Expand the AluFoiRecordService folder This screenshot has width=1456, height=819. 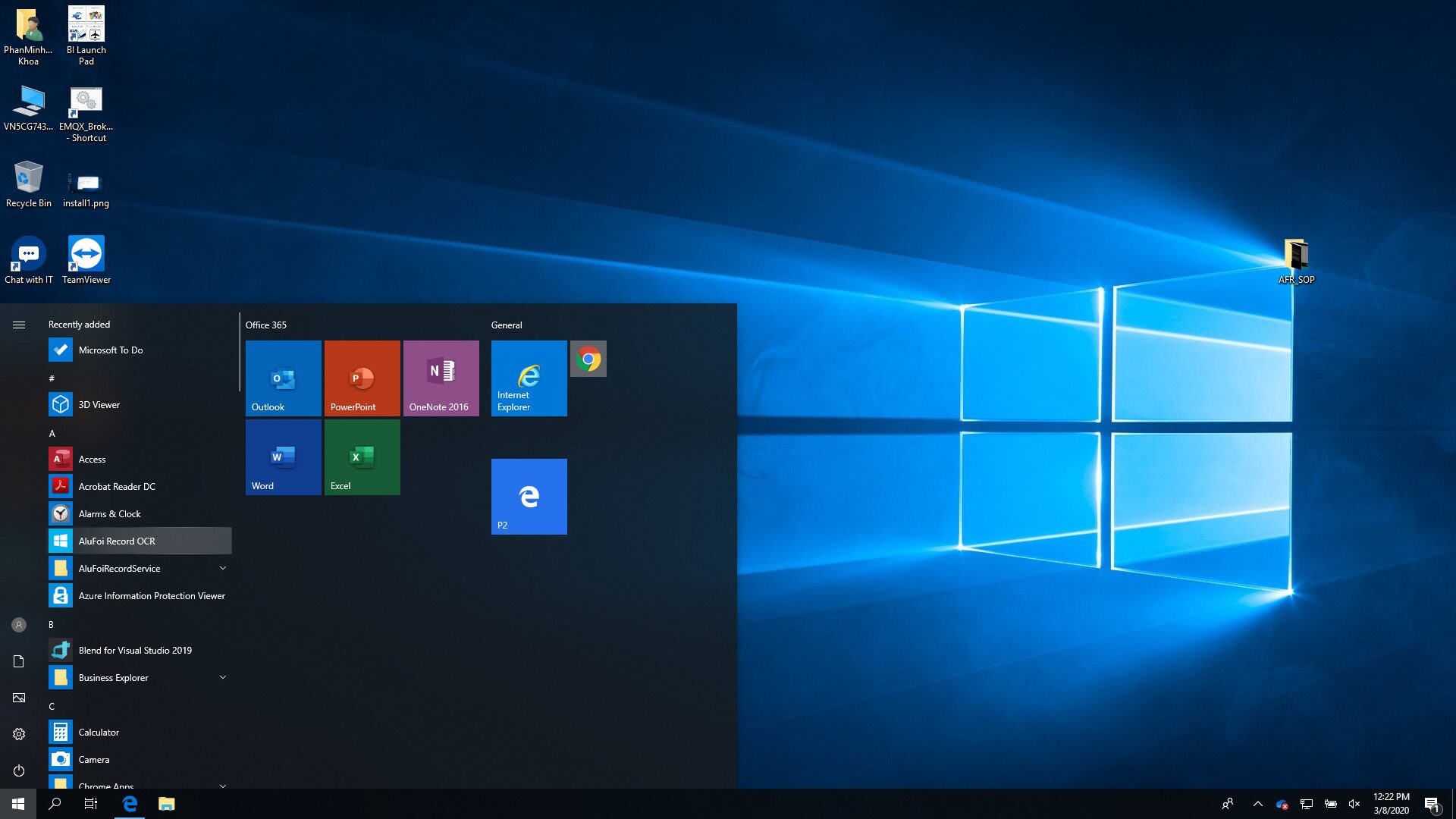click(140, 568)
